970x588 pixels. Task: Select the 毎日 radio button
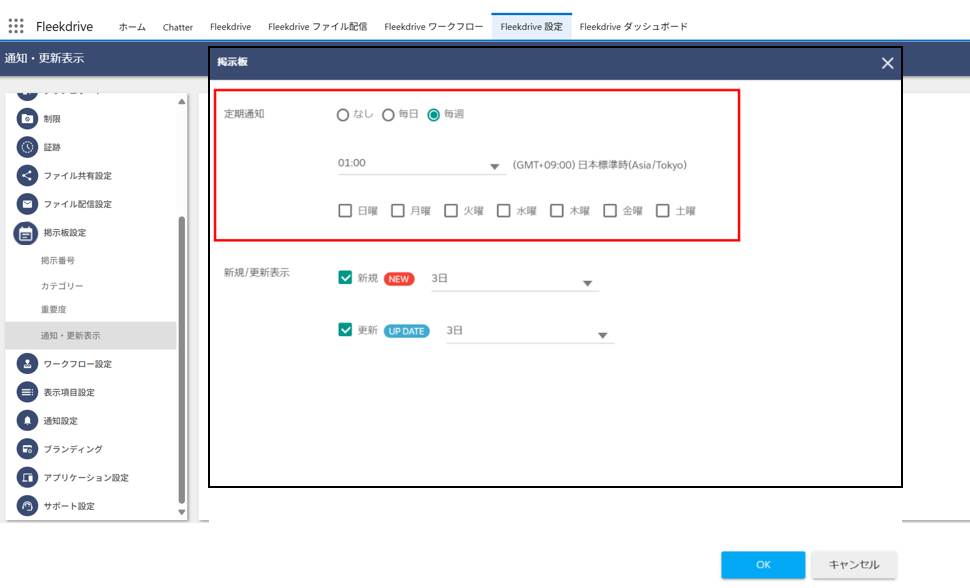click(x=388, y=115)
